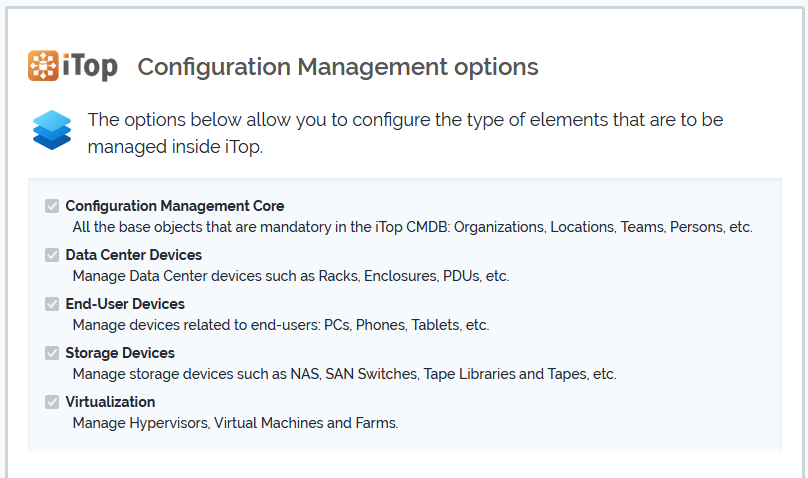Click the NAS, SAN Switches description text
Image resolution: width=808 pixels, height=478 pixels.
[x=344, y=374]
